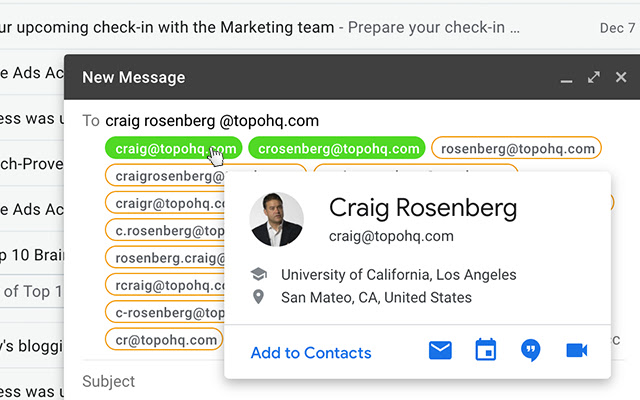The image size is (640, 400).
Task: Click the calendar schedule event icon
Action: [486, 351]
